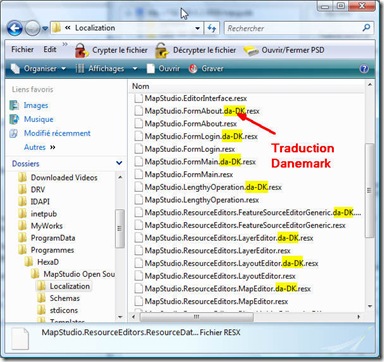Select ResourceEditors.MapEditor.resx file

[x=211, y=301]
